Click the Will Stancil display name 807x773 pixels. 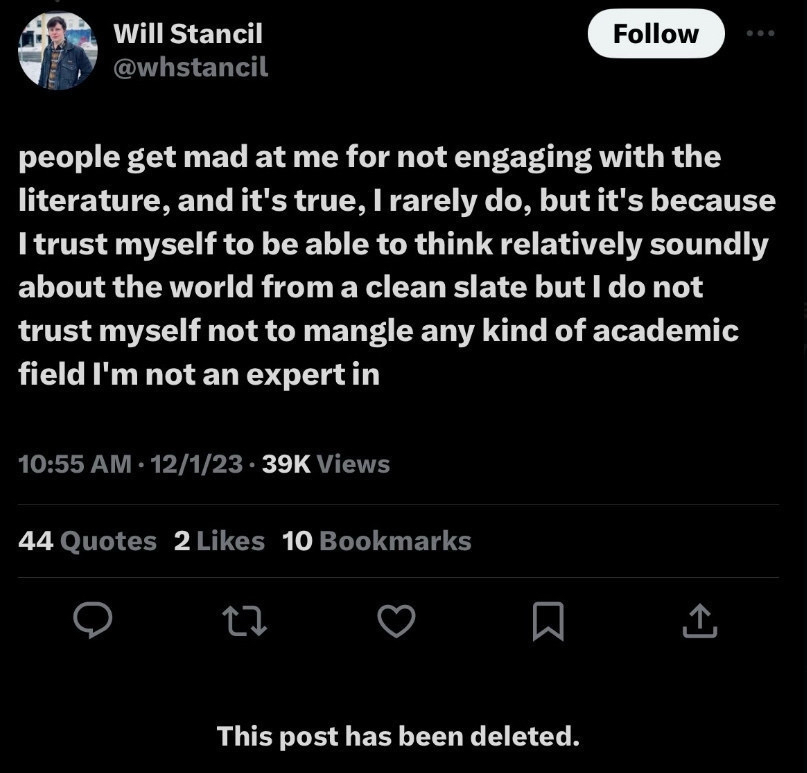click(188, 33)
